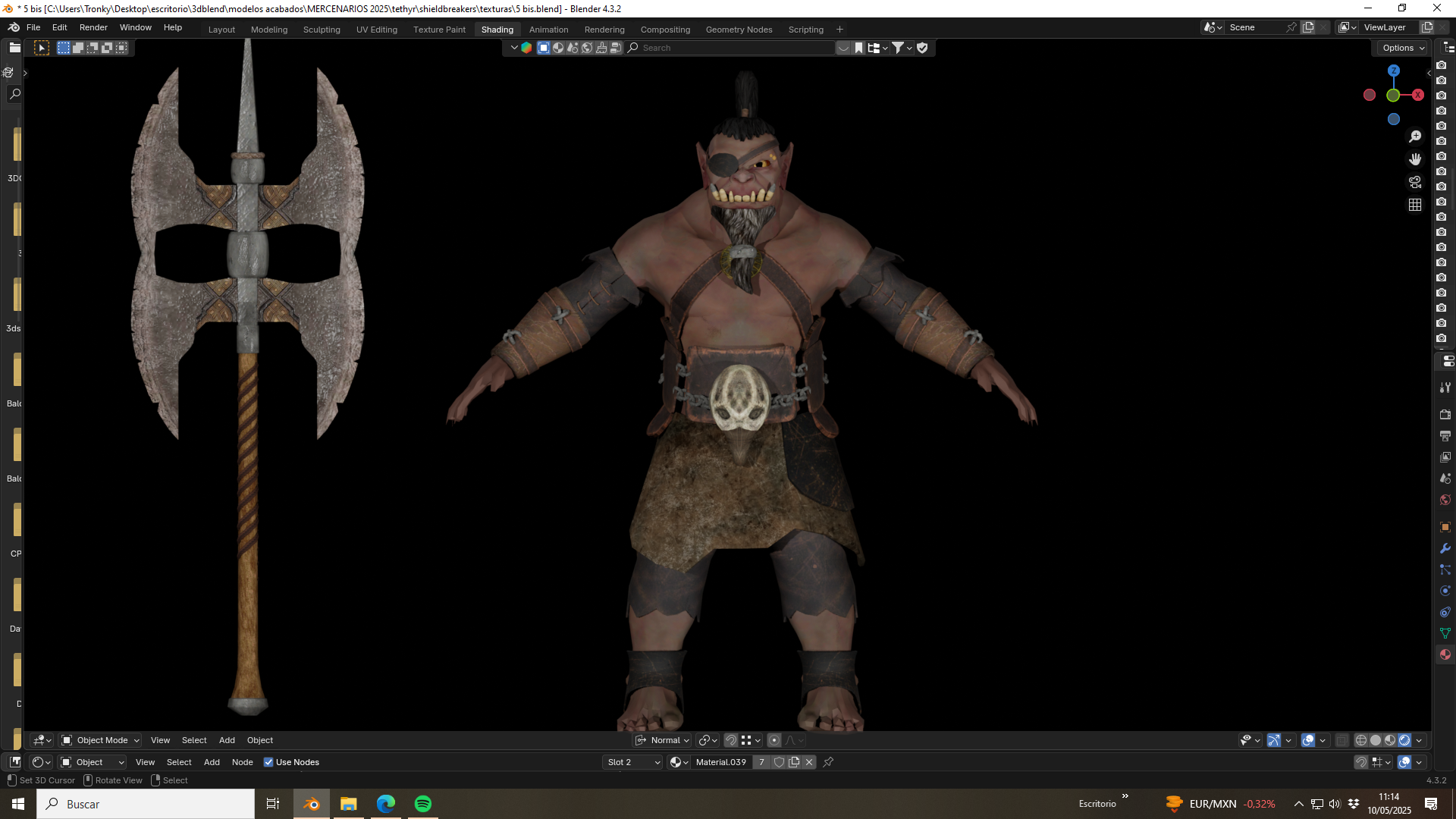Click the zoom magnifier viewport gizmo icon
This screenshot has height=819, width=1456.
coord(1415,136)
